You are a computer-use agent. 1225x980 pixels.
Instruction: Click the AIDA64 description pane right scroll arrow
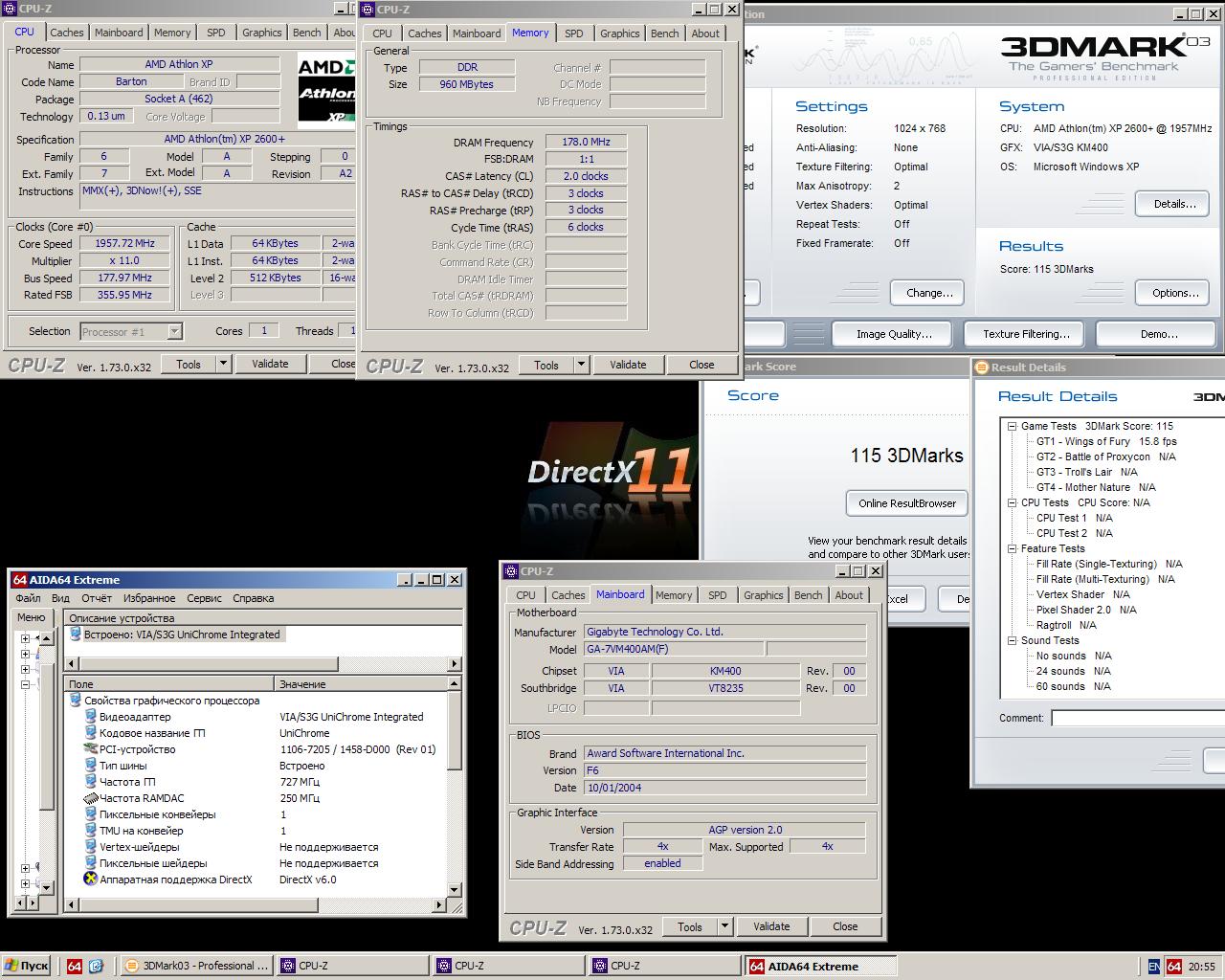click(455, 663)
